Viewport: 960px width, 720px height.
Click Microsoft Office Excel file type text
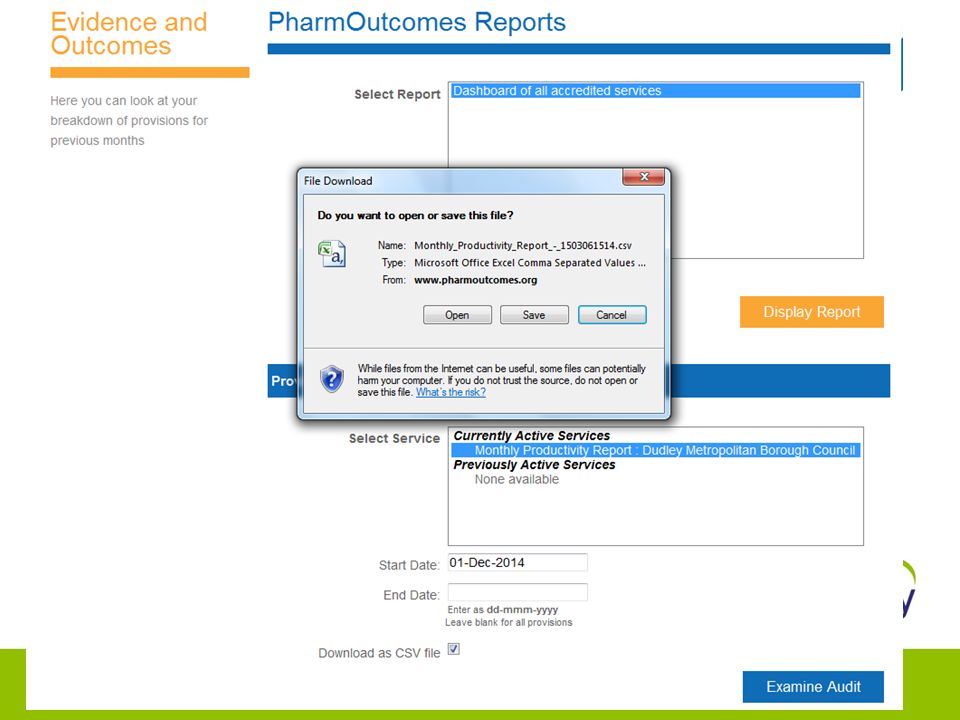coord(530,263)
